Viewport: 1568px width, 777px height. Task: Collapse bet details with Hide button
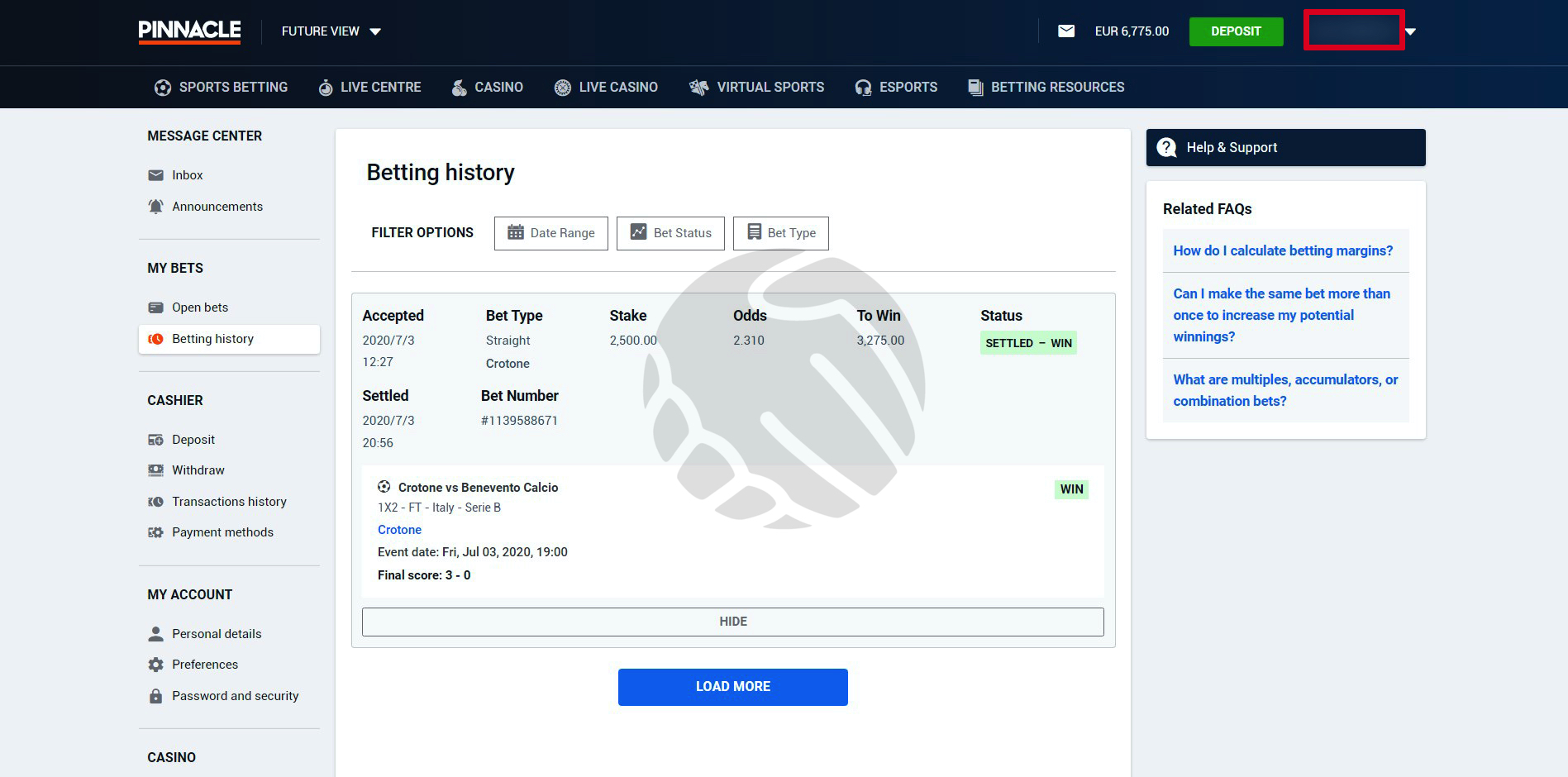pos(733,622)
